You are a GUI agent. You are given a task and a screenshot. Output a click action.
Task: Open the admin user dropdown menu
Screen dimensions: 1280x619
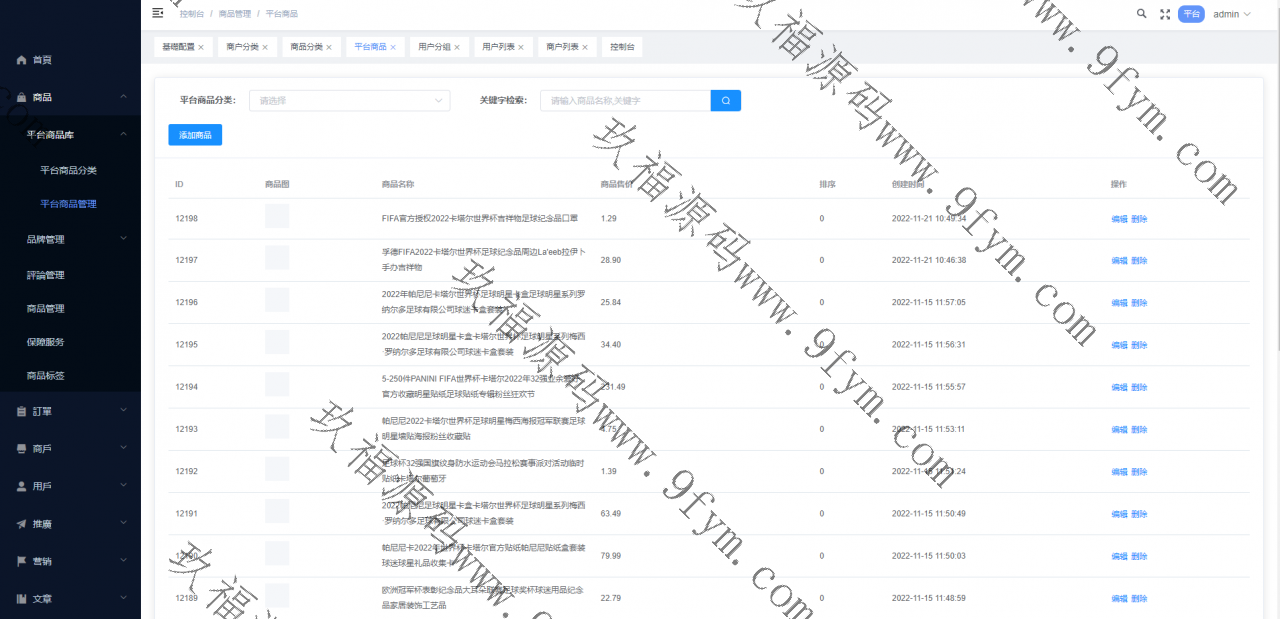click(1231, 14)
